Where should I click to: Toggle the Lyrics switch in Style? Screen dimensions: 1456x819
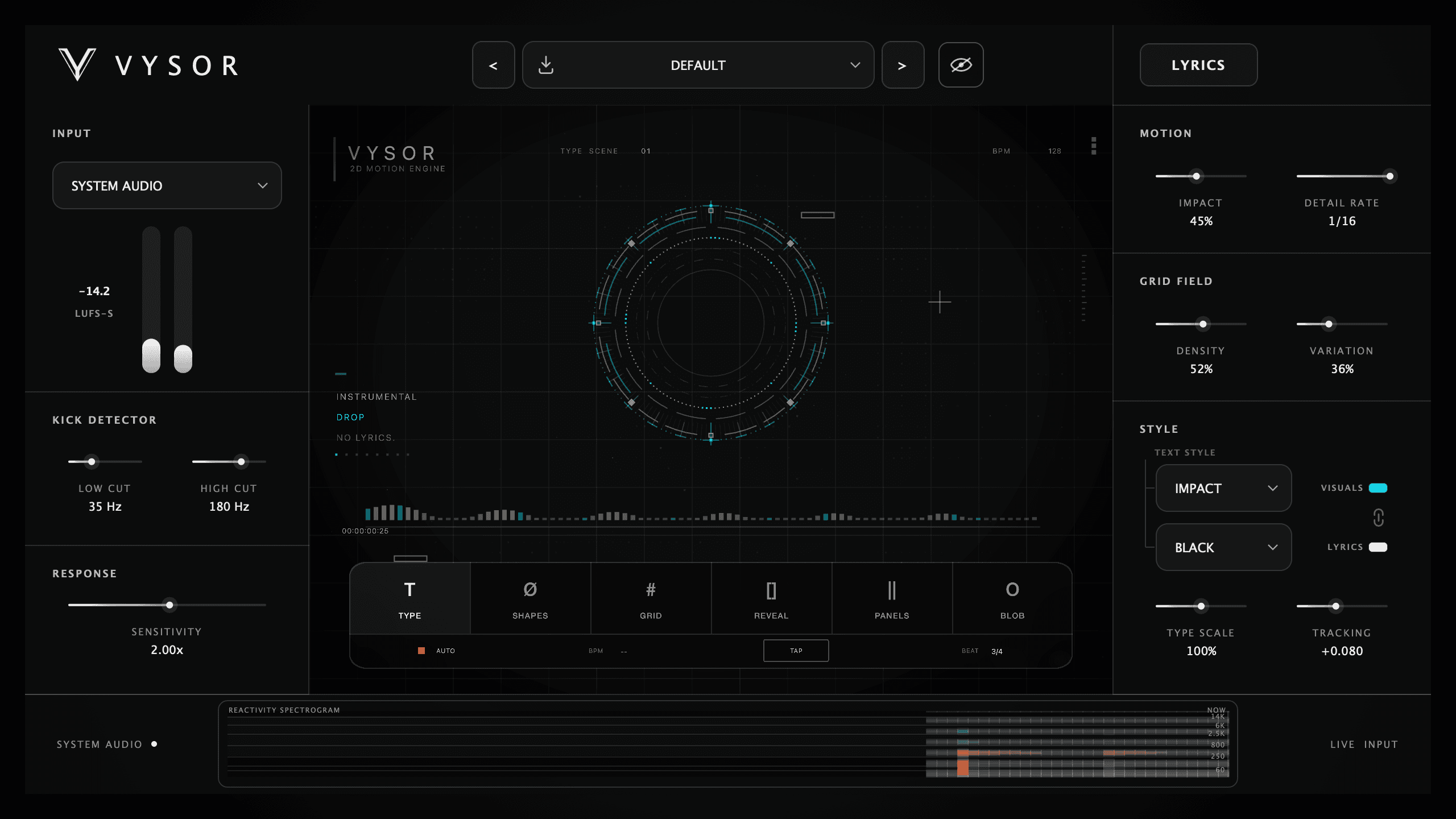tap(1378, 547)
